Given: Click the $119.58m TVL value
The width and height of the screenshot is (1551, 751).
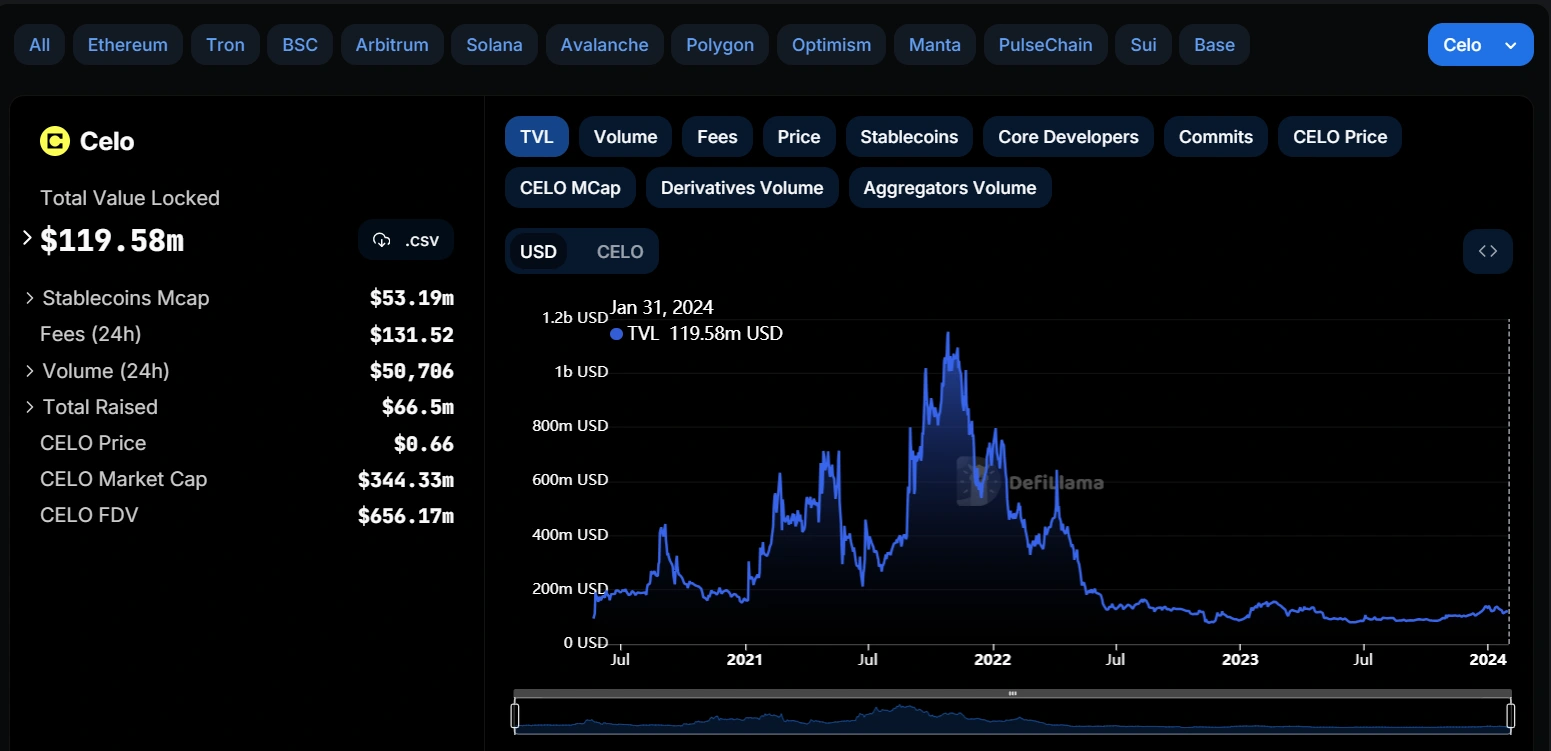Looking at the screenshot, I should pos(112,240).
